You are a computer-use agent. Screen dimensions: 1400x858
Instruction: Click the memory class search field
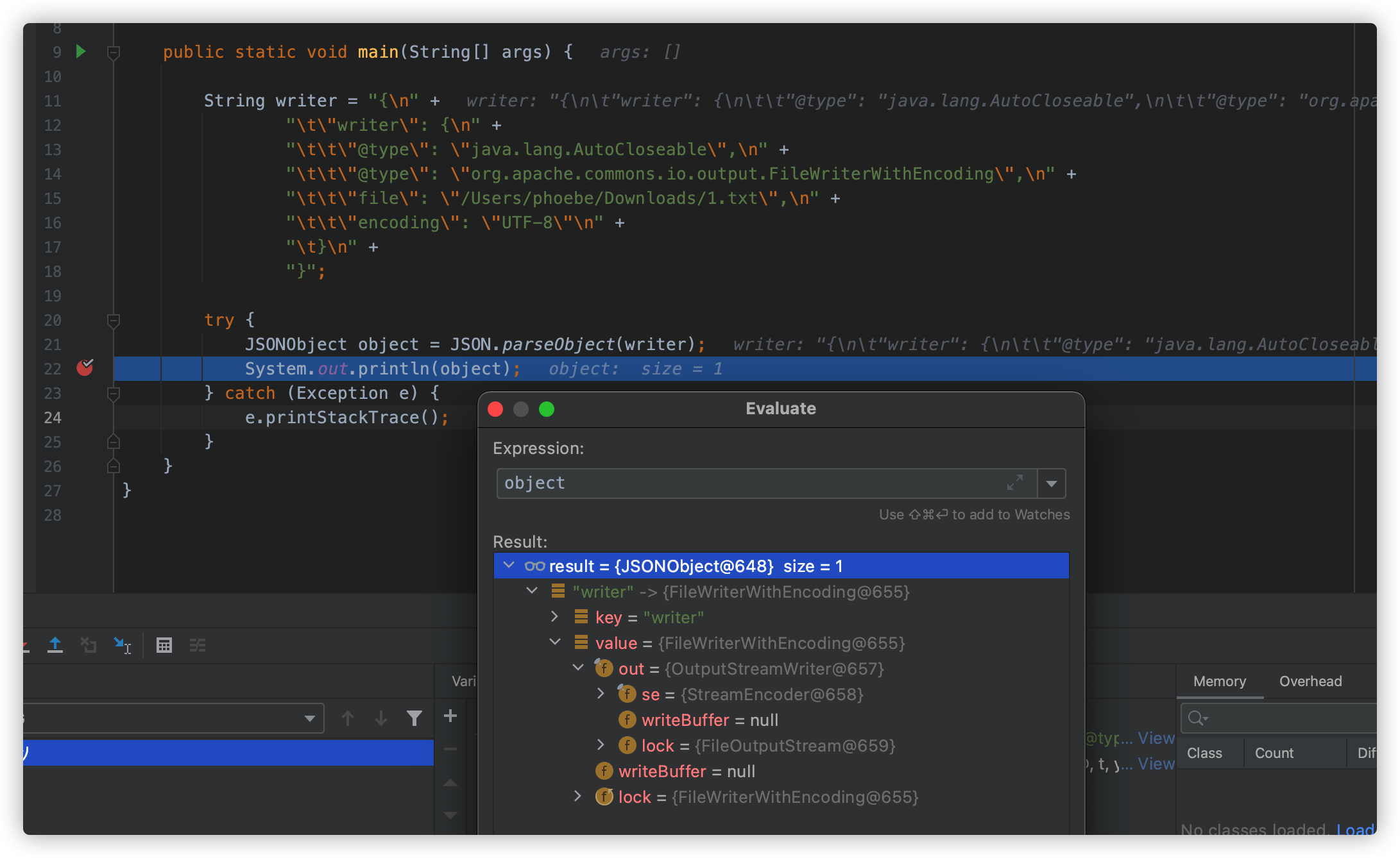1280,718
